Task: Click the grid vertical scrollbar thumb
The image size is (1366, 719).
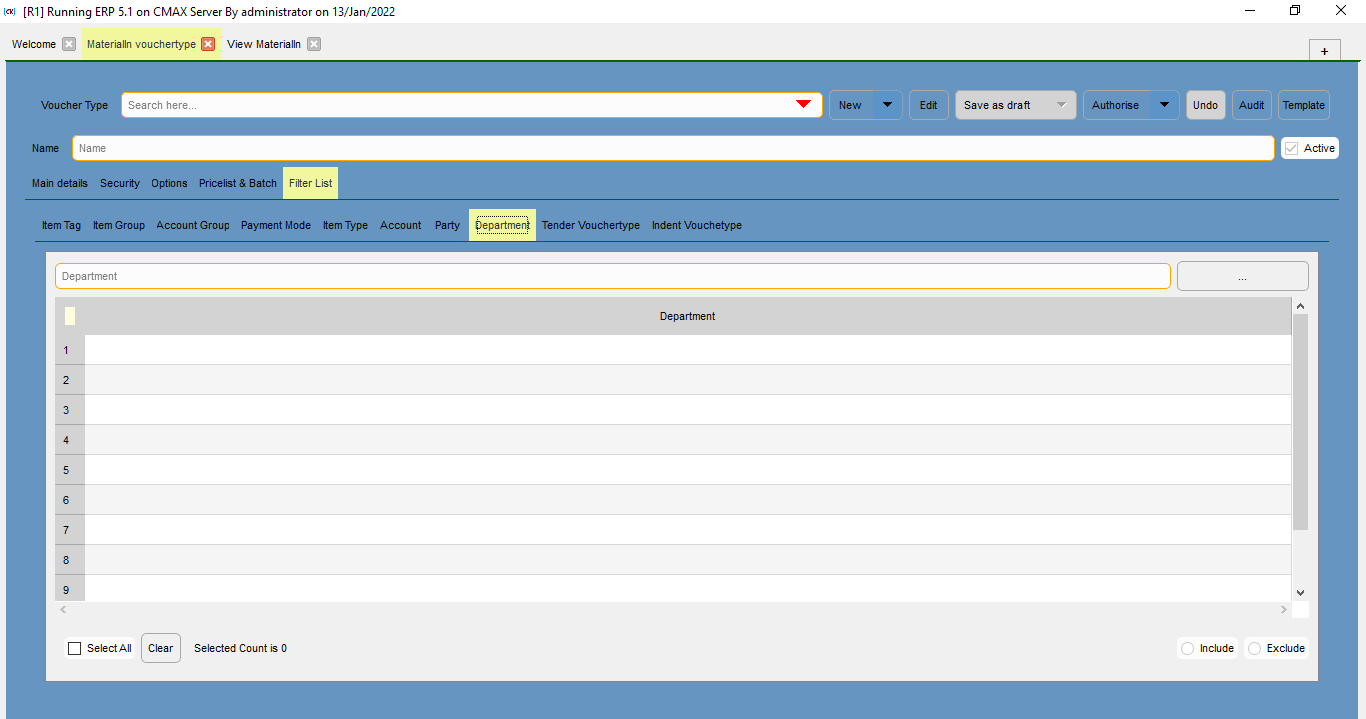Action: point(1300,422)
